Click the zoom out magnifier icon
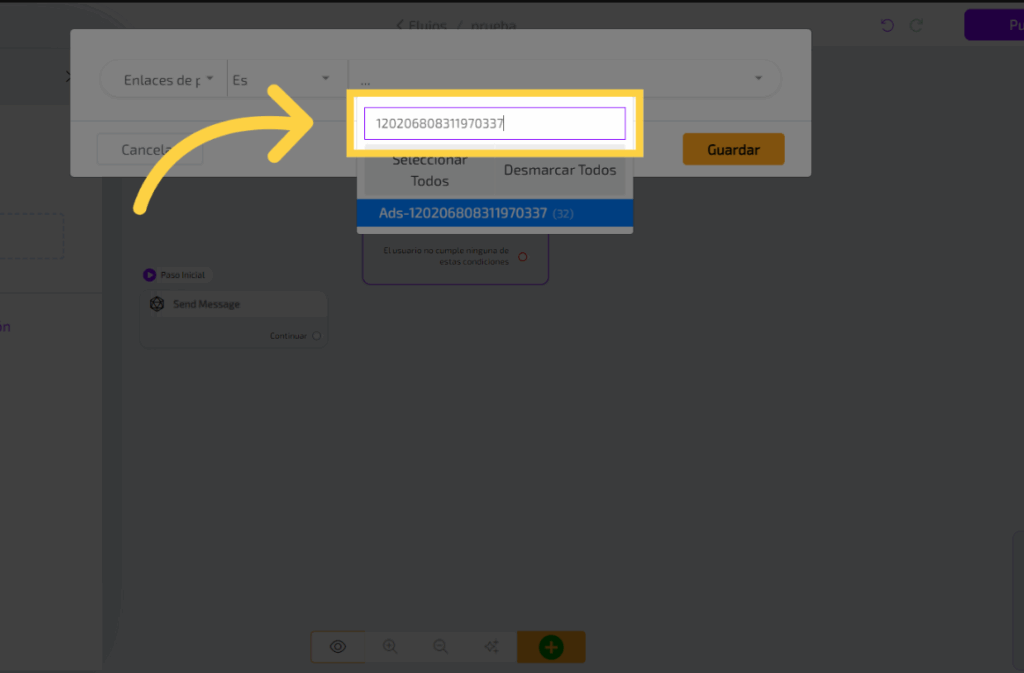The image size is (1024, 673). [x=440, y=647]
